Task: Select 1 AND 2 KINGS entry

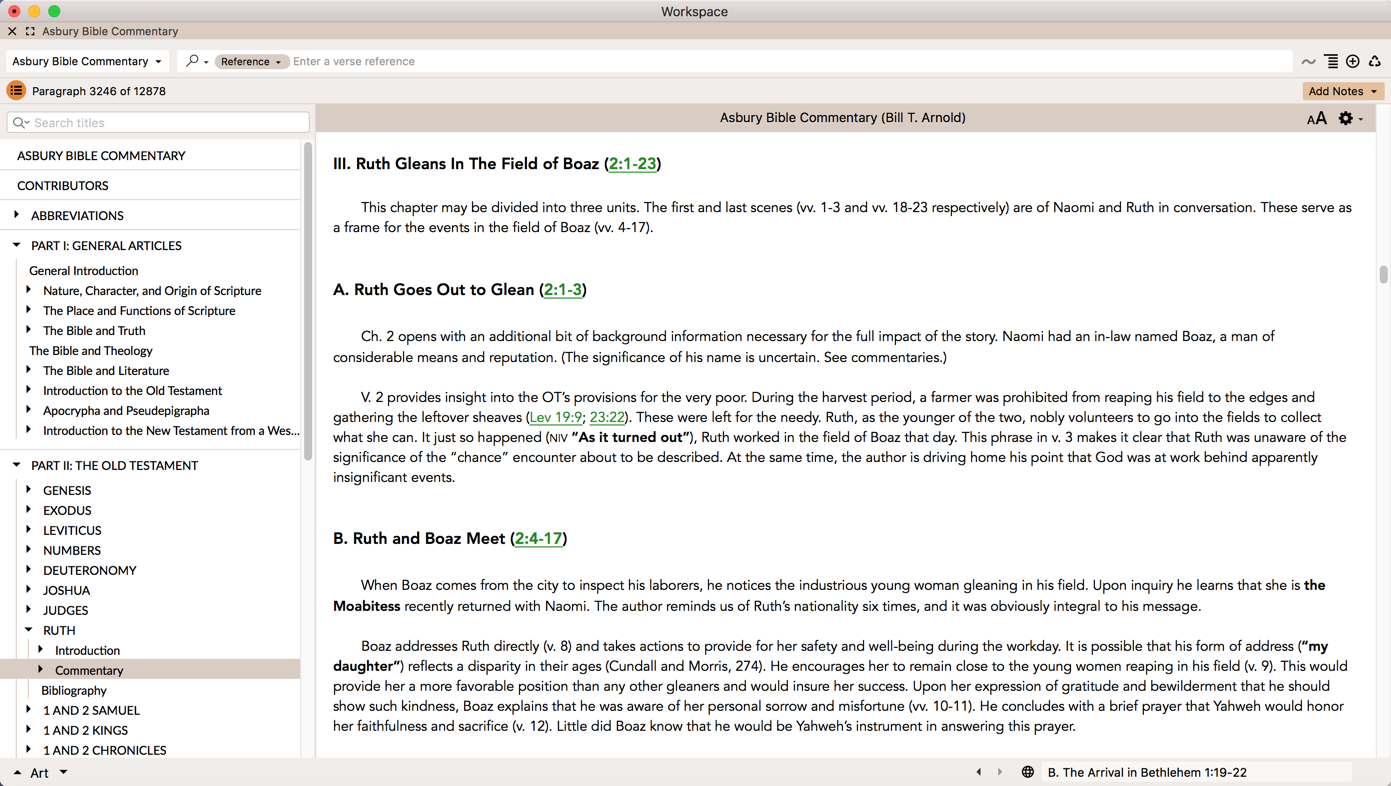Action: coord(85,731)
